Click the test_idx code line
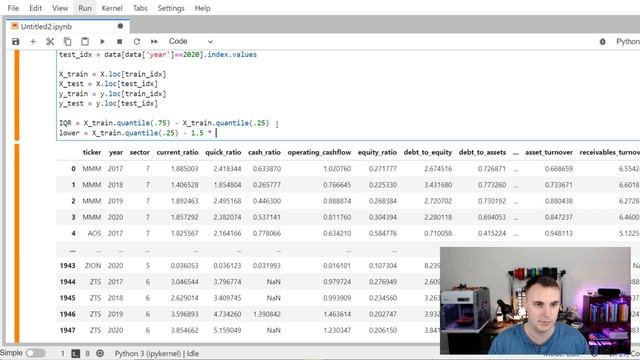Viewport: 640px width, 360px height. (158, 55)
